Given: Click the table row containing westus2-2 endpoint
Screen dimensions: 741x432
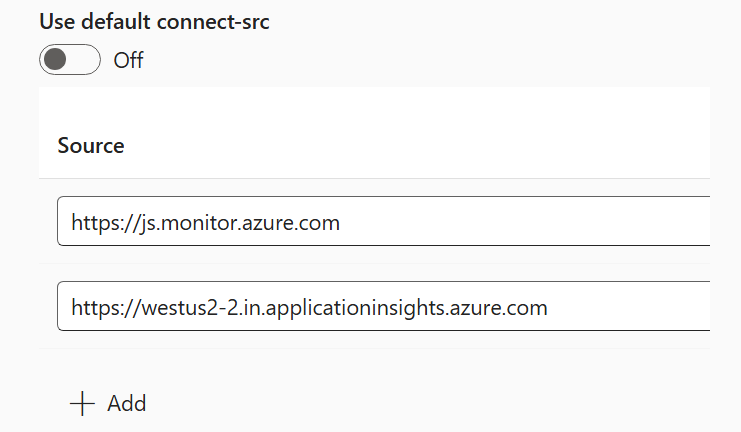Looking at the screenshot, I should pos(48,307).
